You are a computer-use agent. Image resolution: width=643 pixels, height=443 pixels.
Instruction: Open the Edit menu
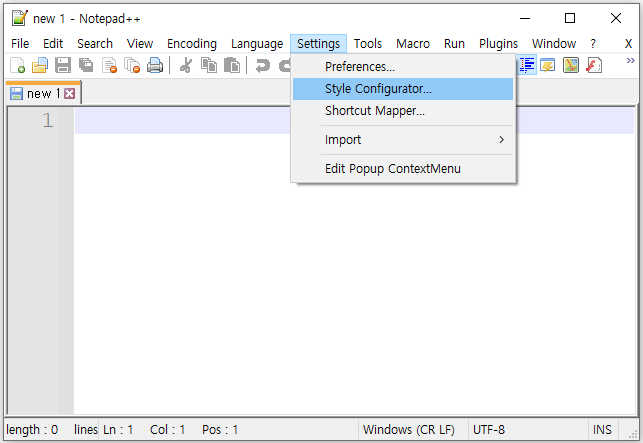coord(53,43)
